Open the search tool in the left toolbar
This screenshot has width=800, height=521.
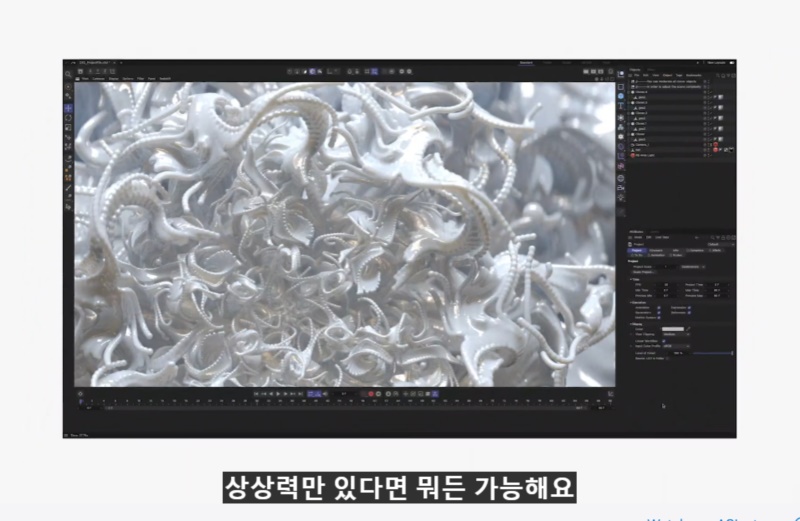click(x=68, y=74)
